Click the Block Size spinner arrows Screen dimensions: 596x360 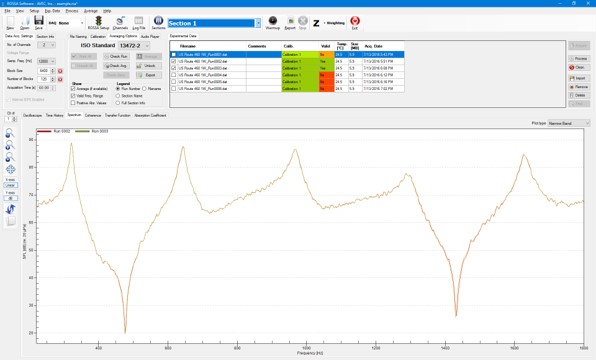53,71
